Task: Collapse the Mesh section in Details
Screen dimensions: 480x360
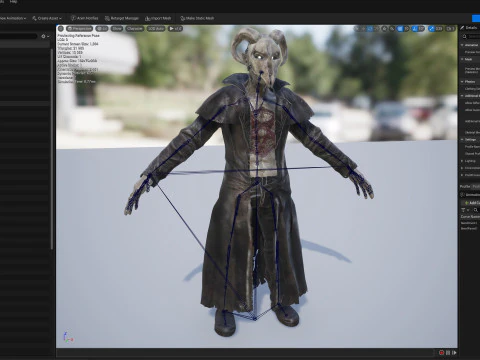Action: pos(462,59)
